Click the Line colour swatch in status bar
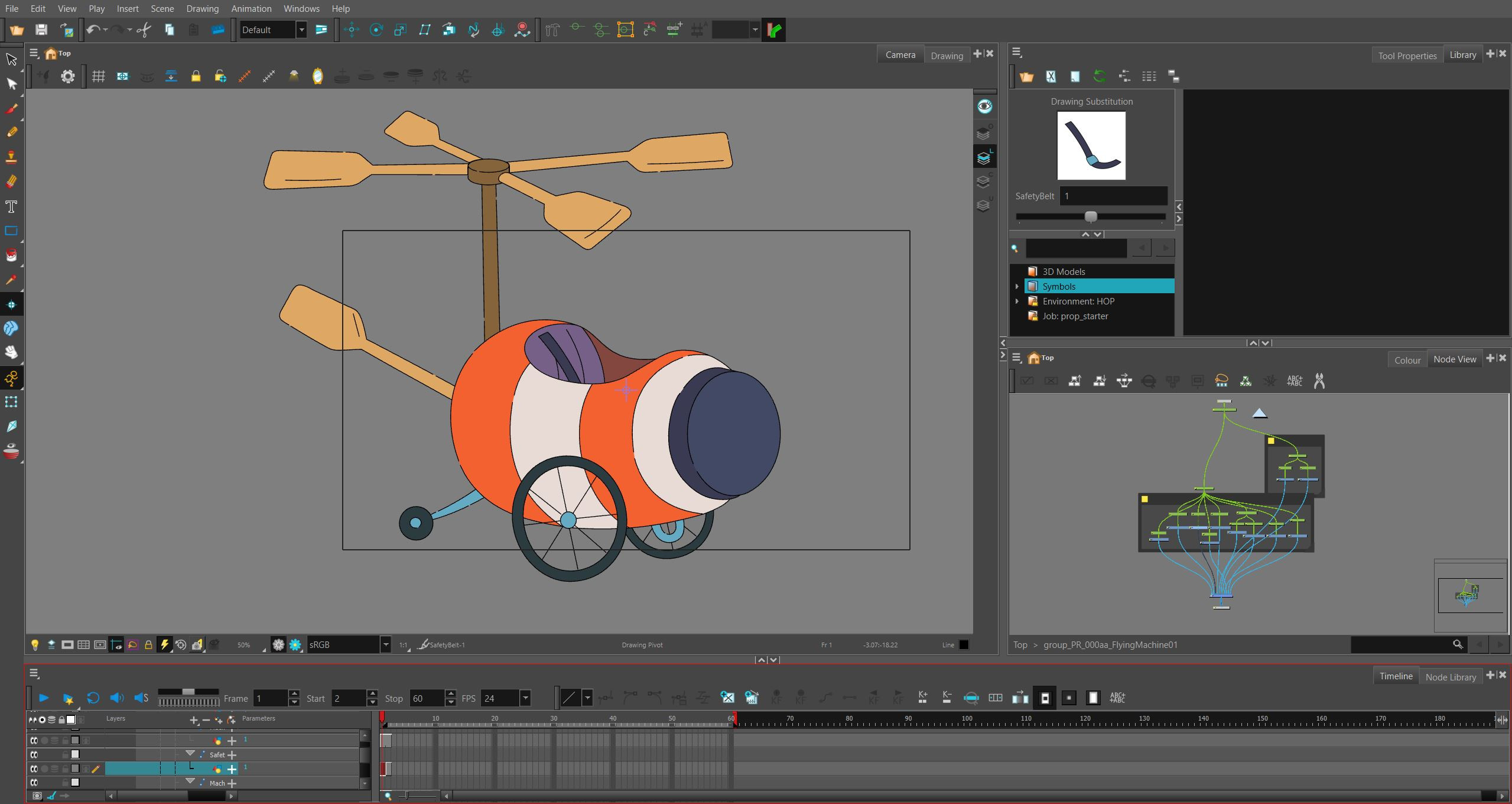This screenshot has height=804, width=1512. pos(964,645)
